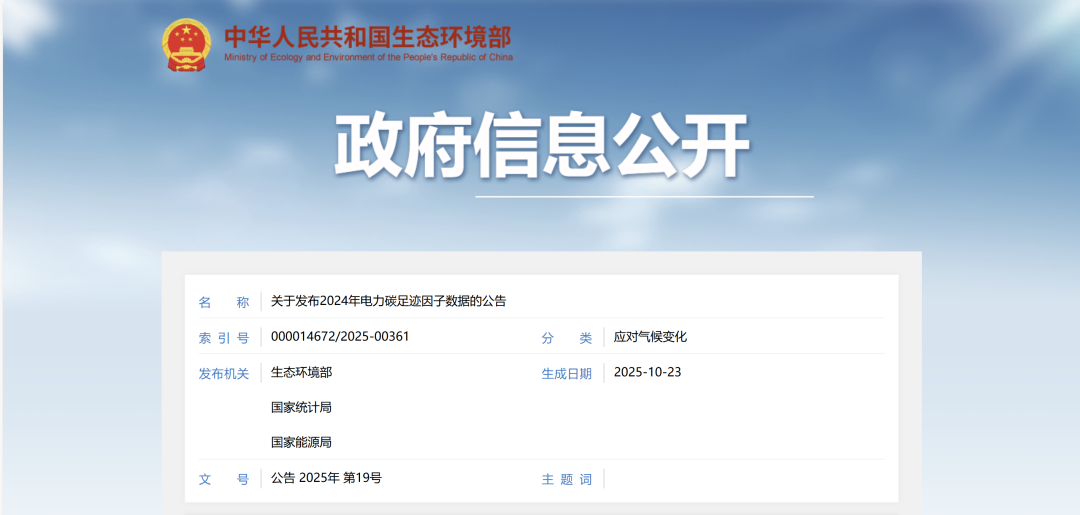Select issuing agency 国家统计局
Image resolution: width=1080 pixels, height=515 pixels.
(301, 408)
